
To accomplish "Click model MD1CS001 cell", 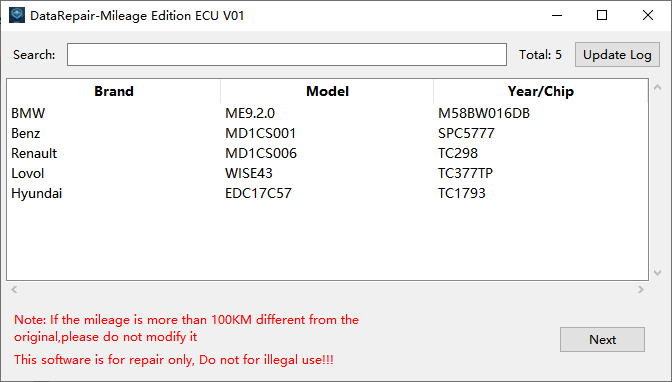I will pyautogui.click(x=261, y=133).
